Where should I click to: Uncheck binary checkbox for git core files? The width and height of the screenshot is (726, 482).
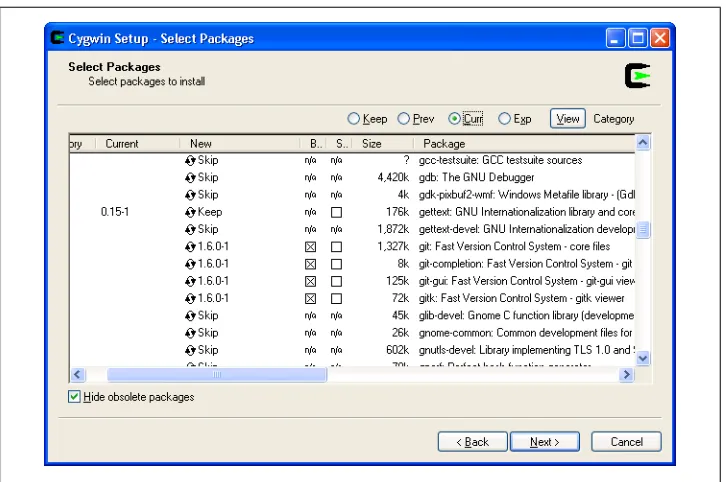click(311, 247)
